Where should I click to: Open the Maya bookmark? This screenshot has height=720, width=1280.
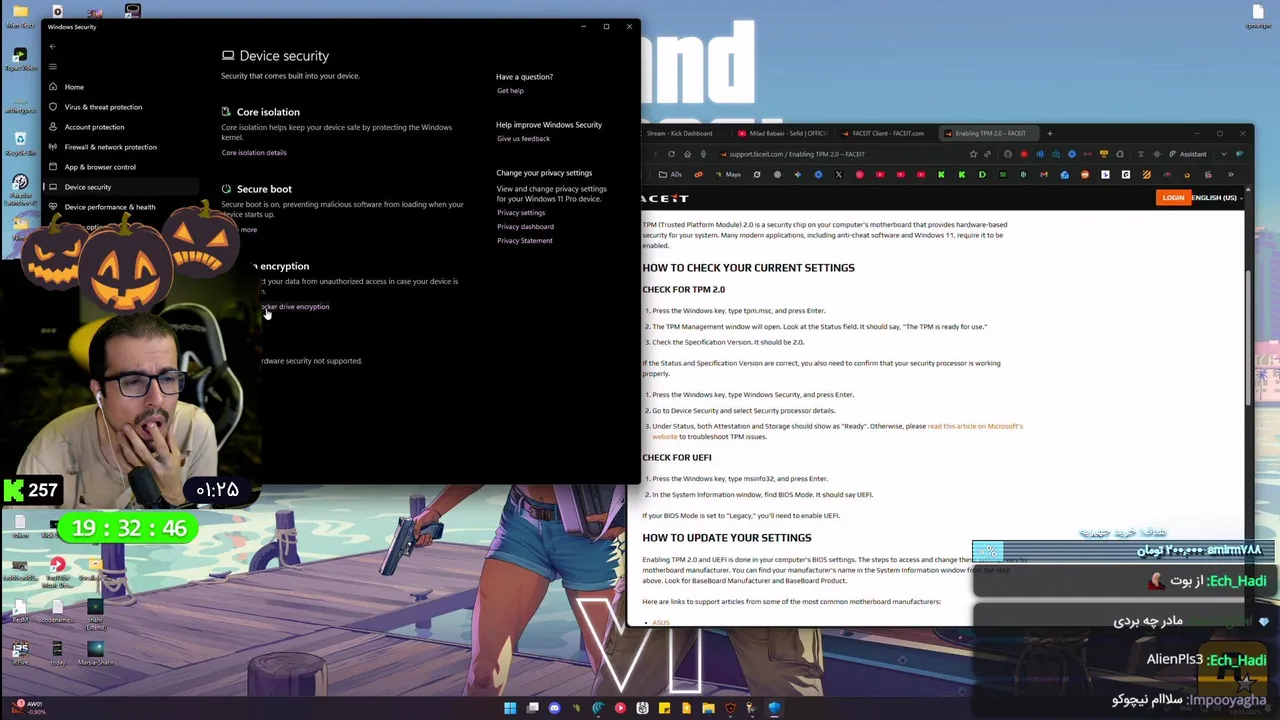point(729,175)
